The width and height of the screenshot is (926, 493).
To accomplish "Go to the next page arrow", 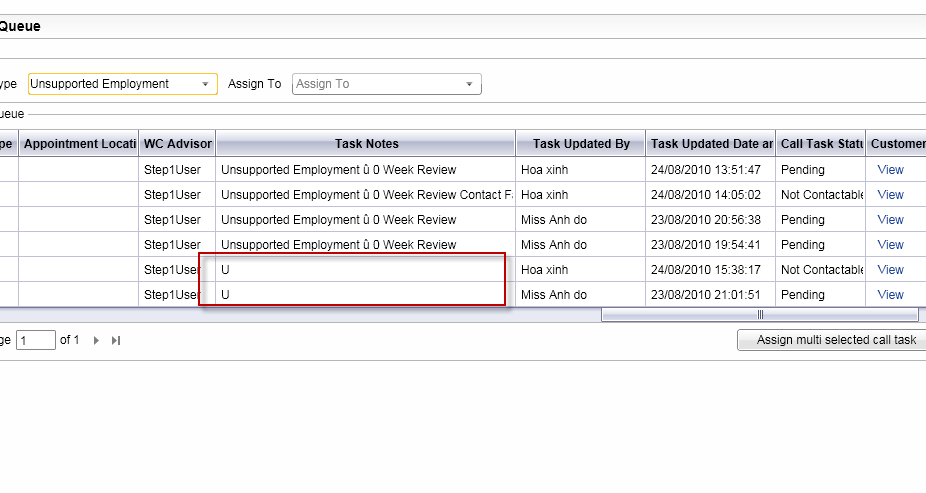I will pyautogui.click(x=96, y=341).
